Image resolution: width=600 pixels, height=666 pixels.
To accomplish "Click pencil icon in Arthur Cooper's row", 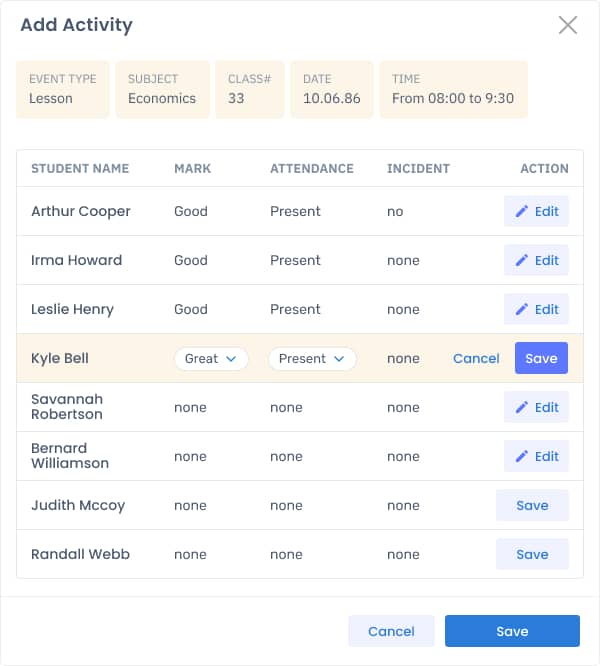I will point(521,211).
